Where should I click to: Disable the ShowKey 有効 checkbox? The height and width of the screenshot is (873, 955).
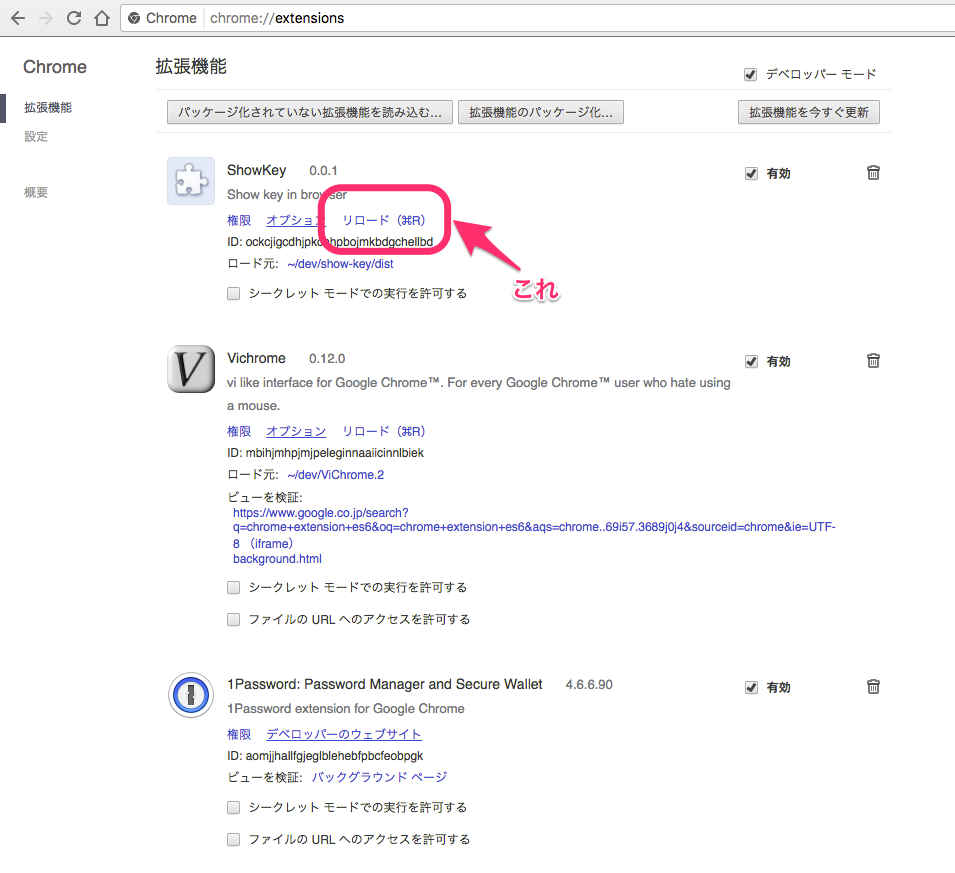[751, 173]
